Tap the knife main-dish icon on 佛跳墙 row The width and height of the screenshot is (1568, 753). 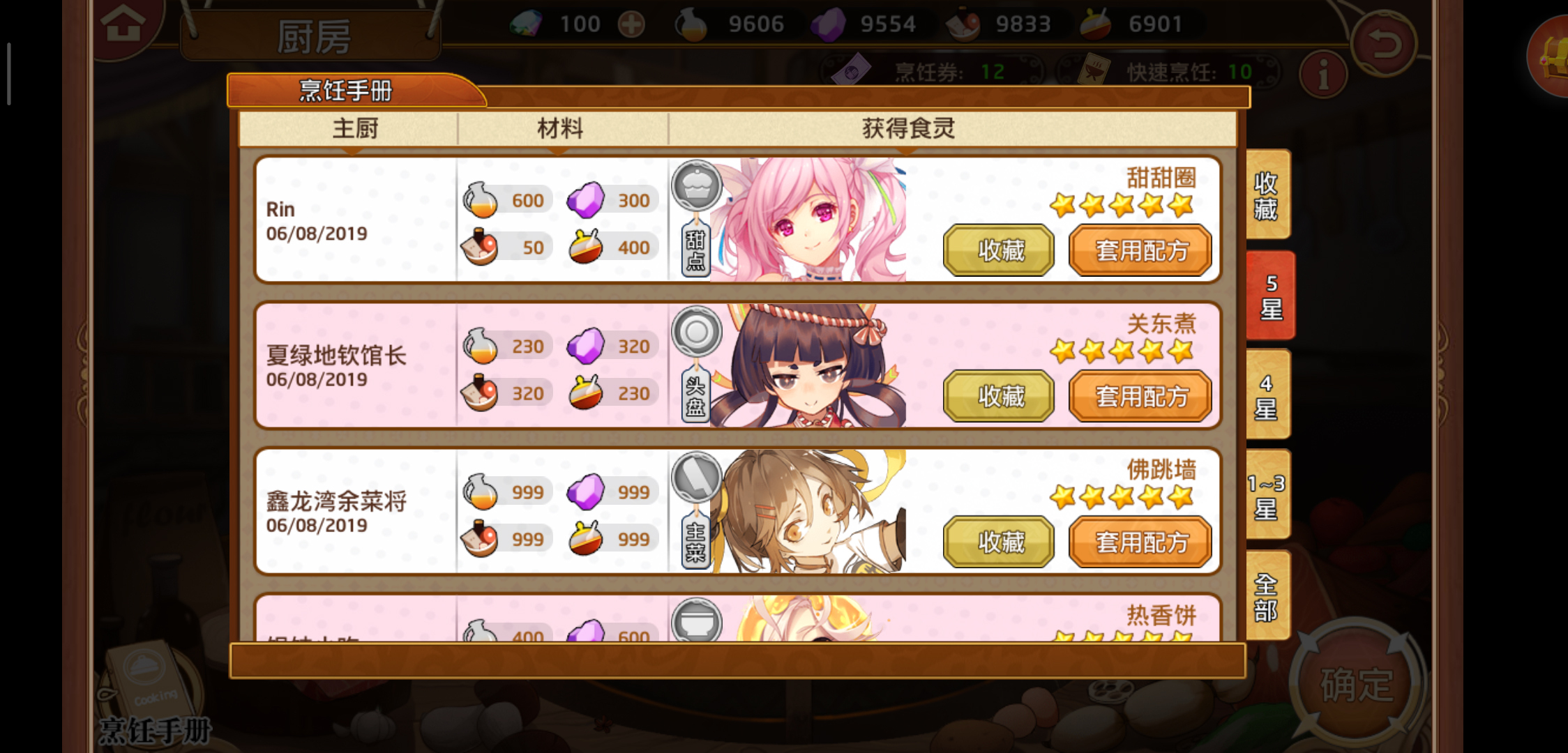click(x=696, y=477)
